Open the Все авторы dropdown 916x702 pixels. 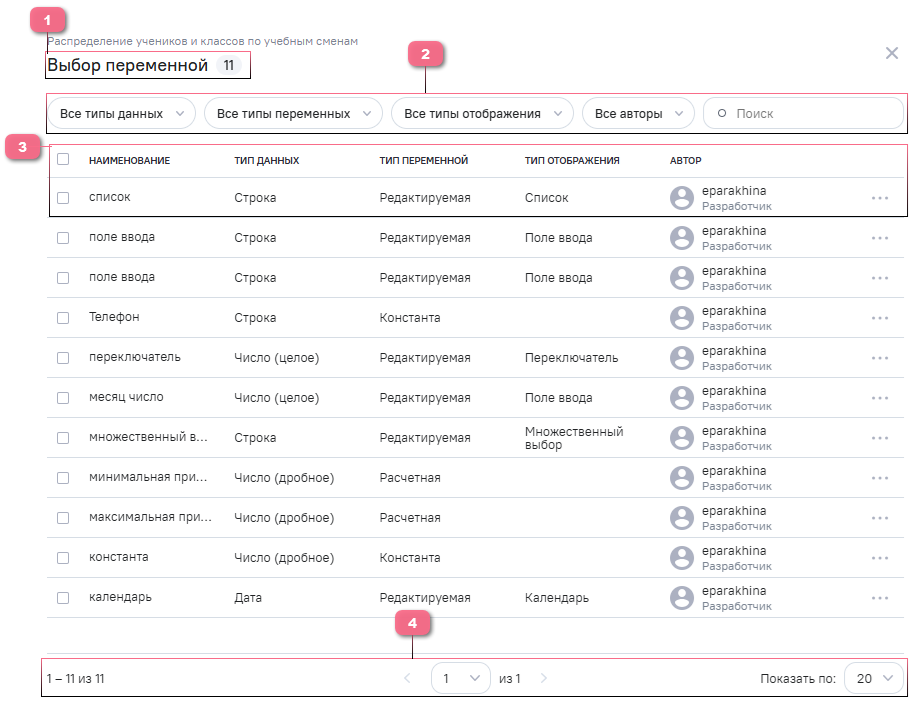[x=638, y=114]
